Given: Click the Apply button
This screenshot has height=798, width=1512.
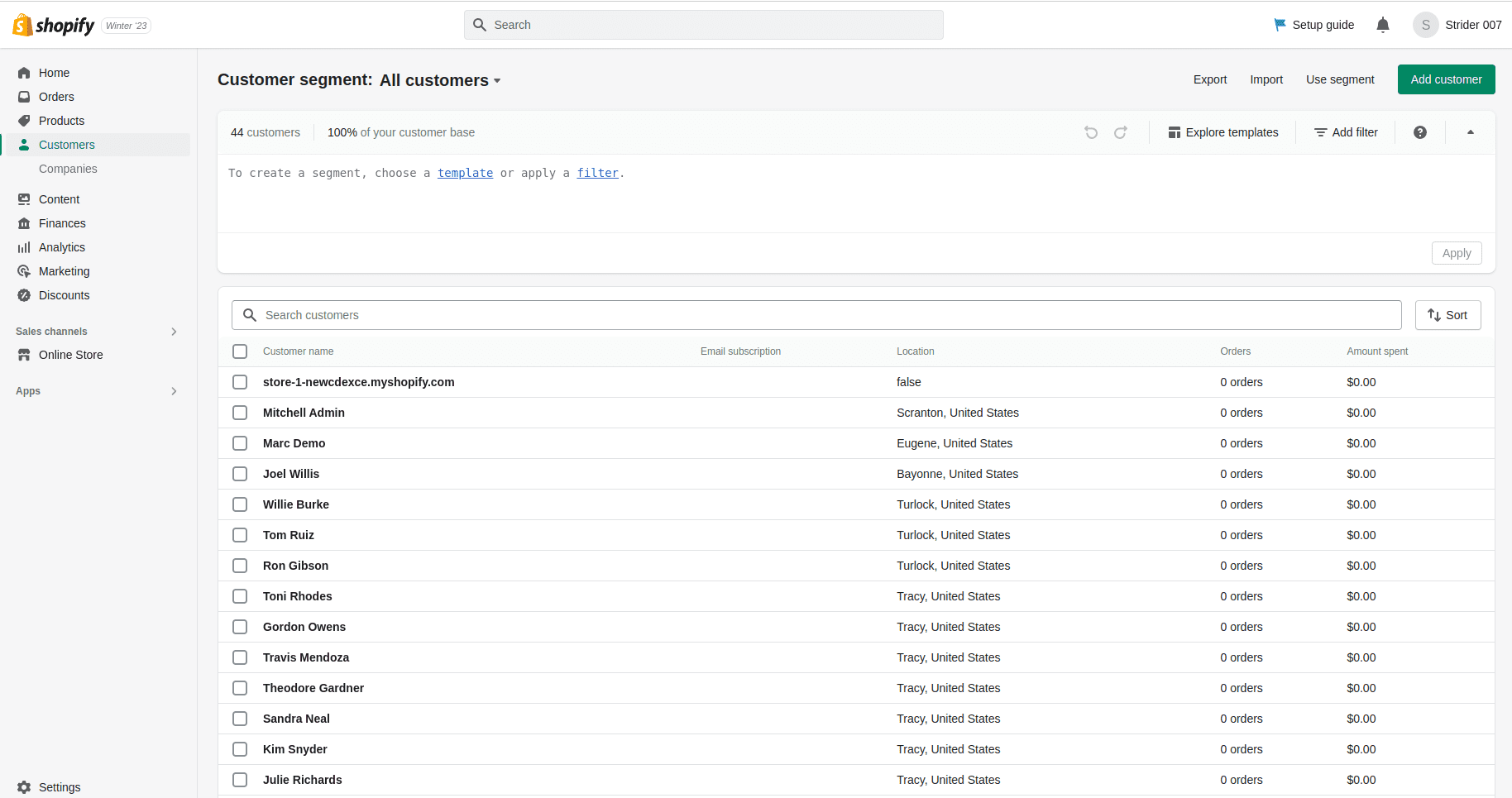Looking at the screenshot, I should coord(1457,253).
